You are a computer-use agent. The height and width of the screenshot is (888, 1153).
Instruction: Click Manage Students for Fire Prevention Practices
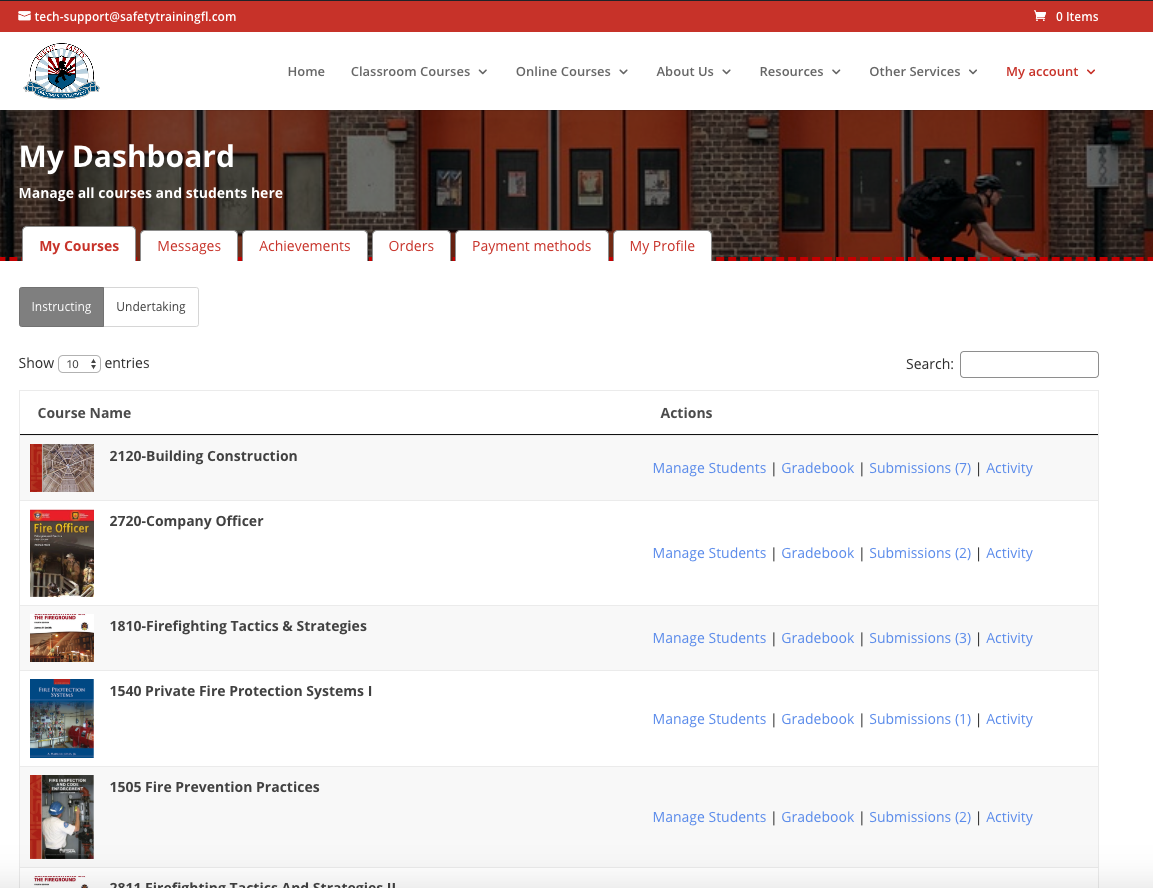[709, 816]
